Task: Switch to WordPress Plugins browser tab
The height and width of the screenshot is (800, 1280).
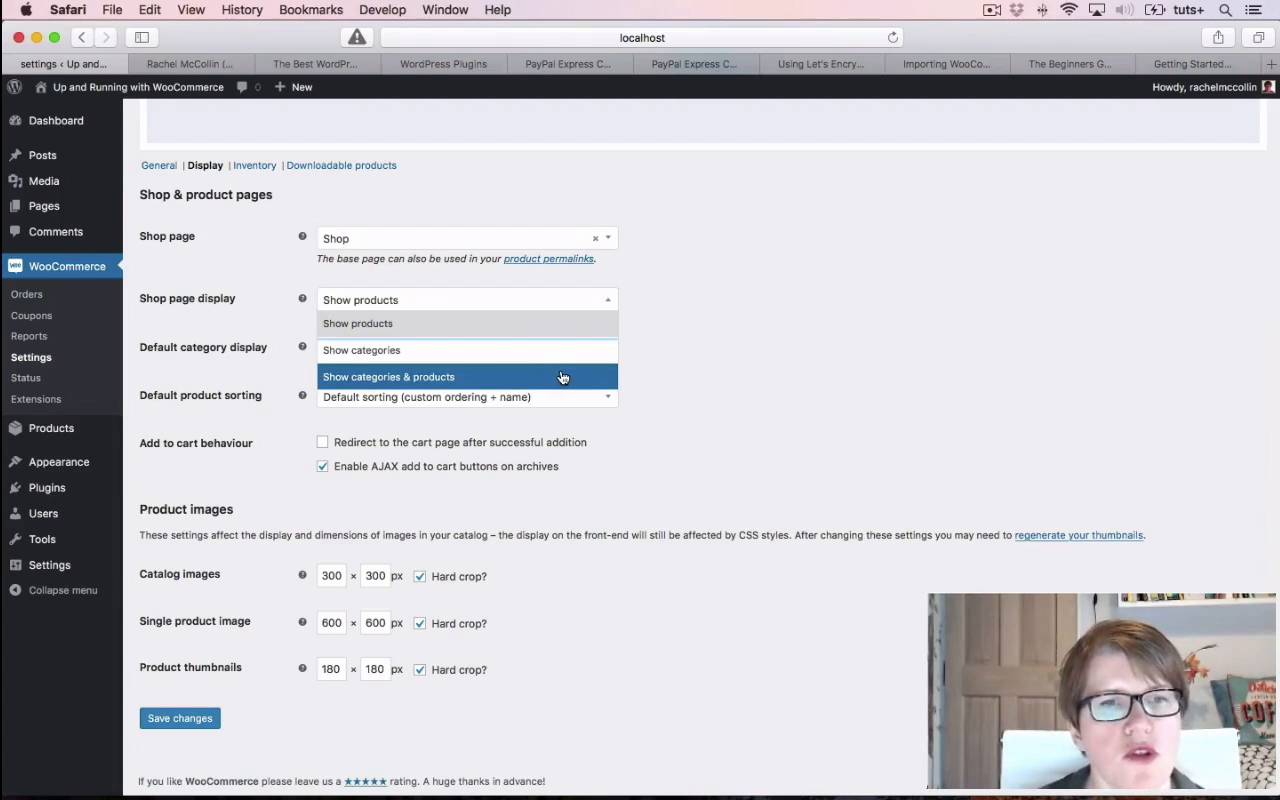Action: [x=443, y=64]
